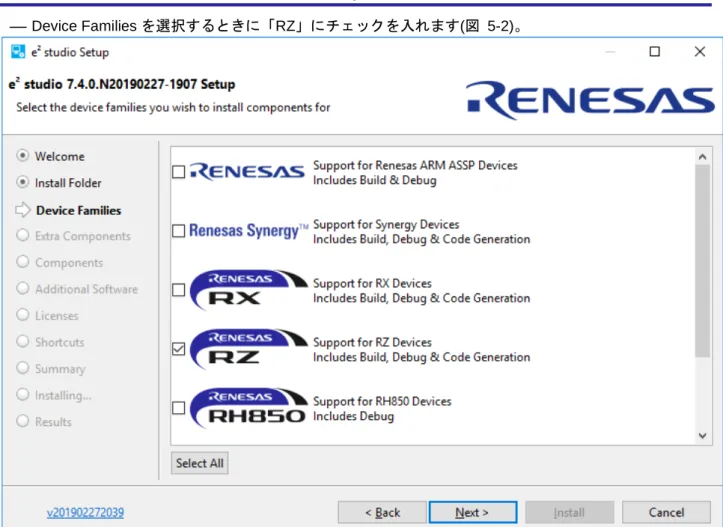
Task: Open the v201902272039 version link
Action: [x=85, y=512]
